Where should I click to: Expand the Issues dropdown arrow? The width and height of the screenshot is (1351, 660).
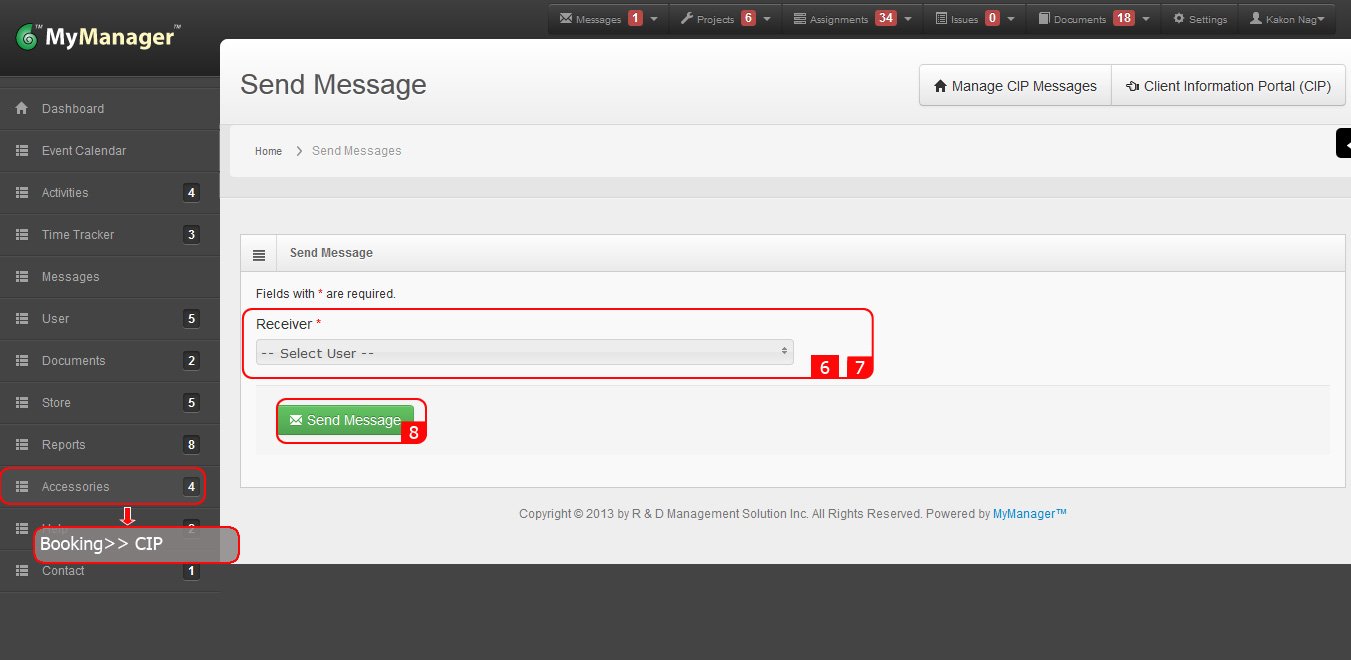click(1011, 19)
